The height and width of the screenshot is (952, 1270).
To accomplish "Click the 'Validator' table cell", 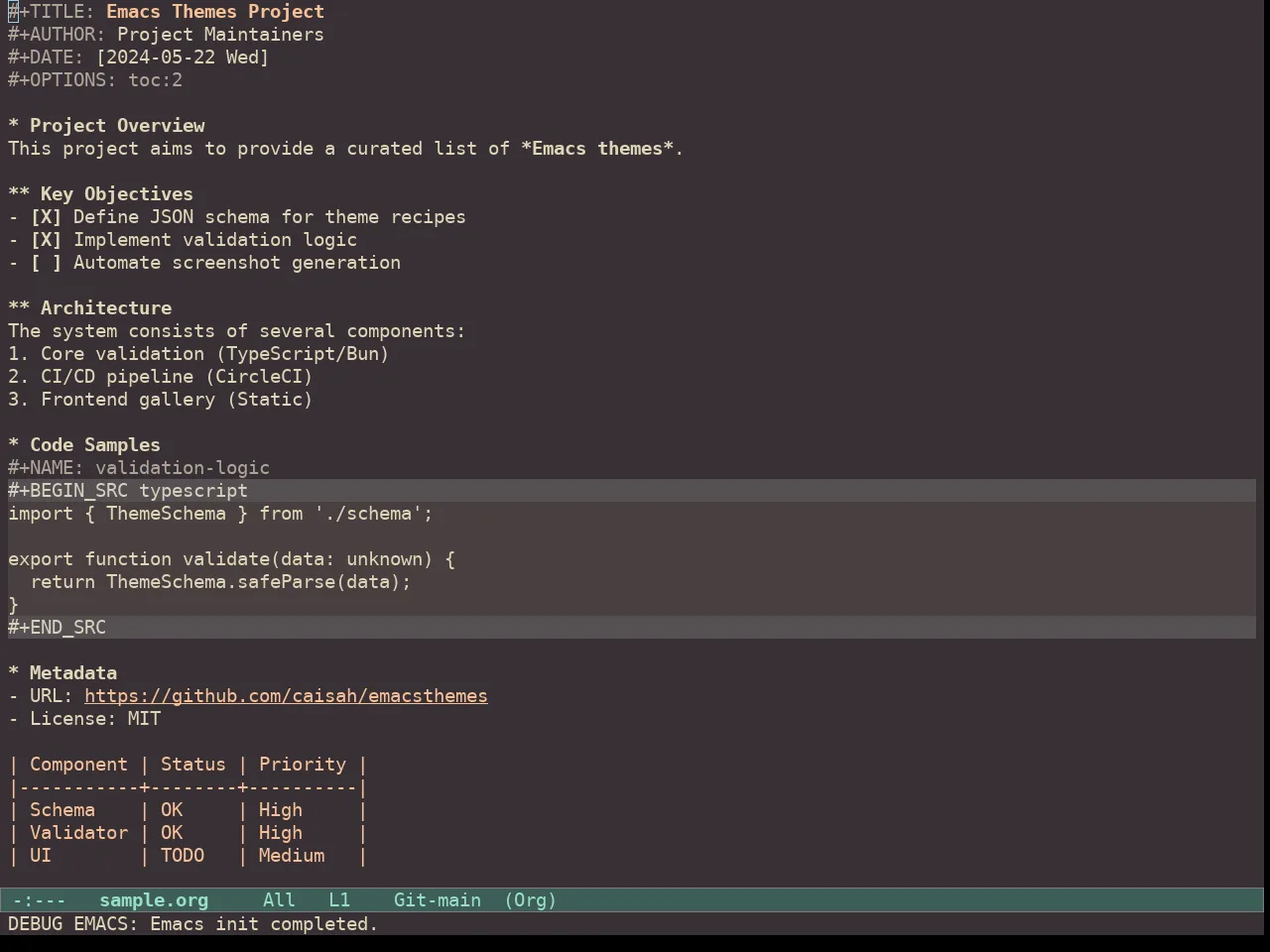I will pyautogui.click(x=78, y=833).
